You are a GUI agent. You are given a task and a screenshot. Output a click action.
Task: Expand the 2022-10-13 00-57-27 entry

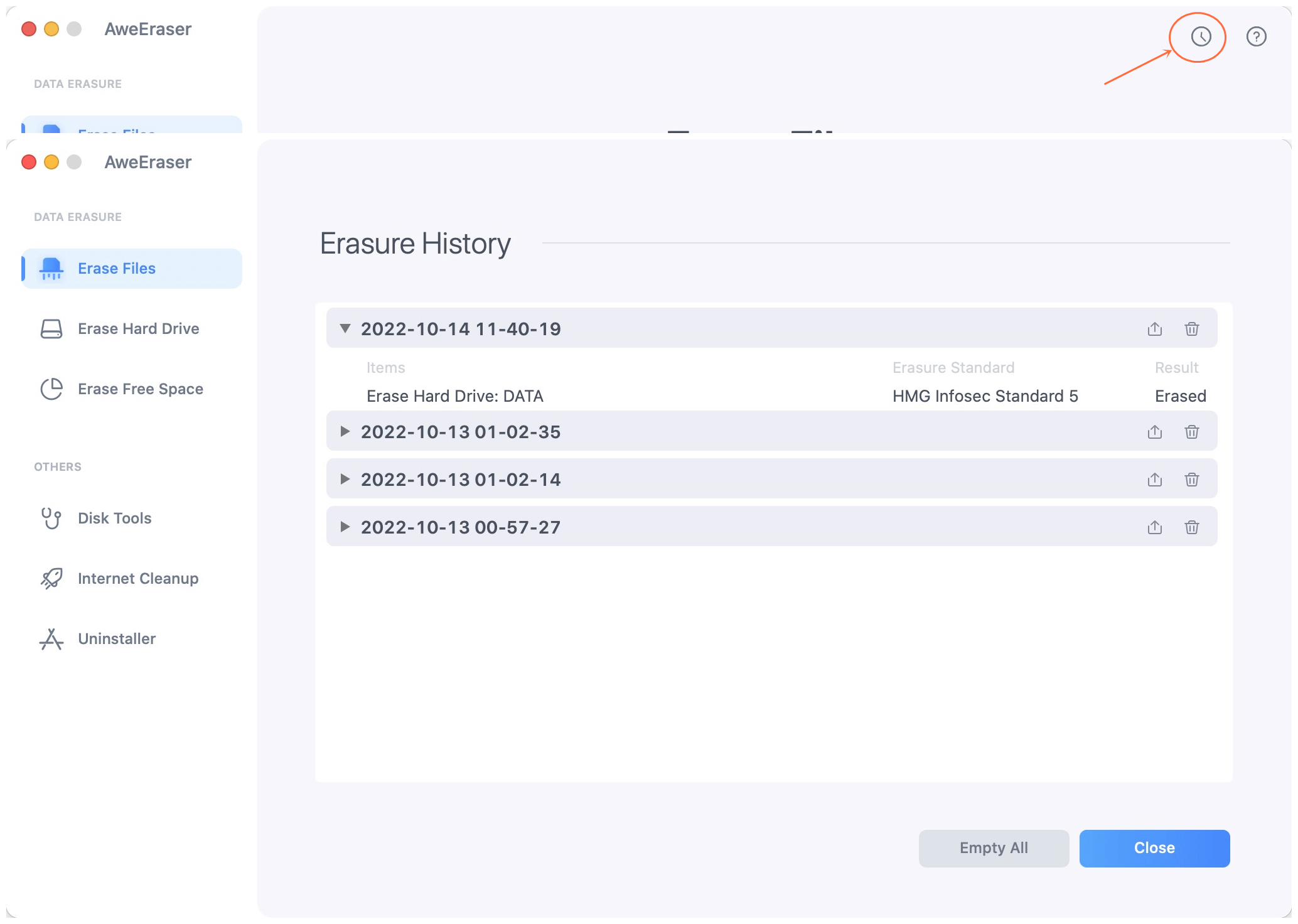(345, 527)
